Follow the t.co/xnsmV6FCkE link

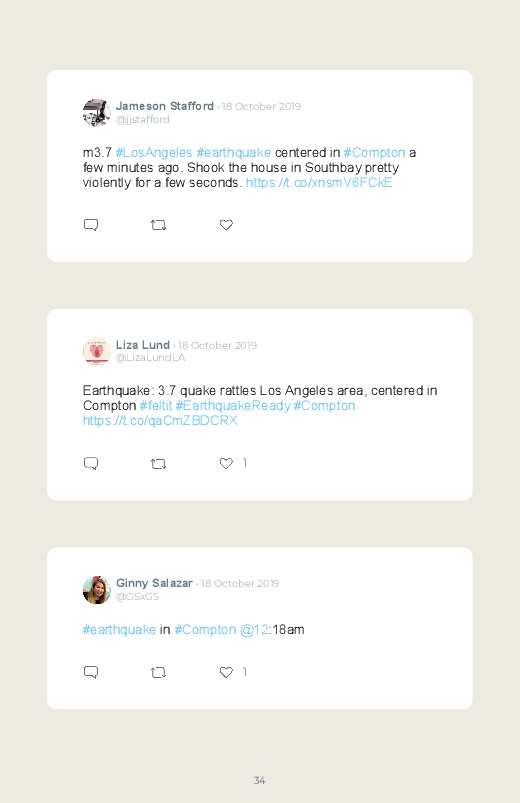tap(319, 183)
